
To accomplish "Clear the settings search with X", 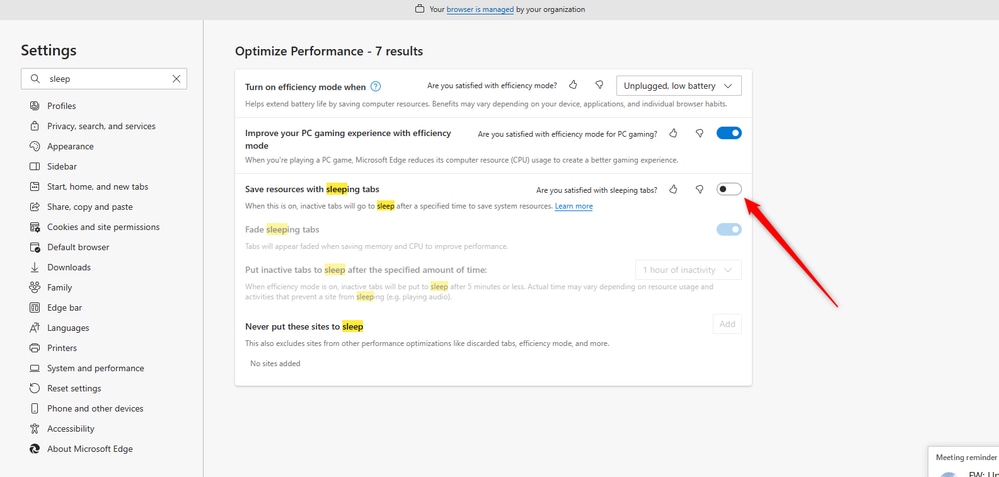I will [x=176, y=79].
